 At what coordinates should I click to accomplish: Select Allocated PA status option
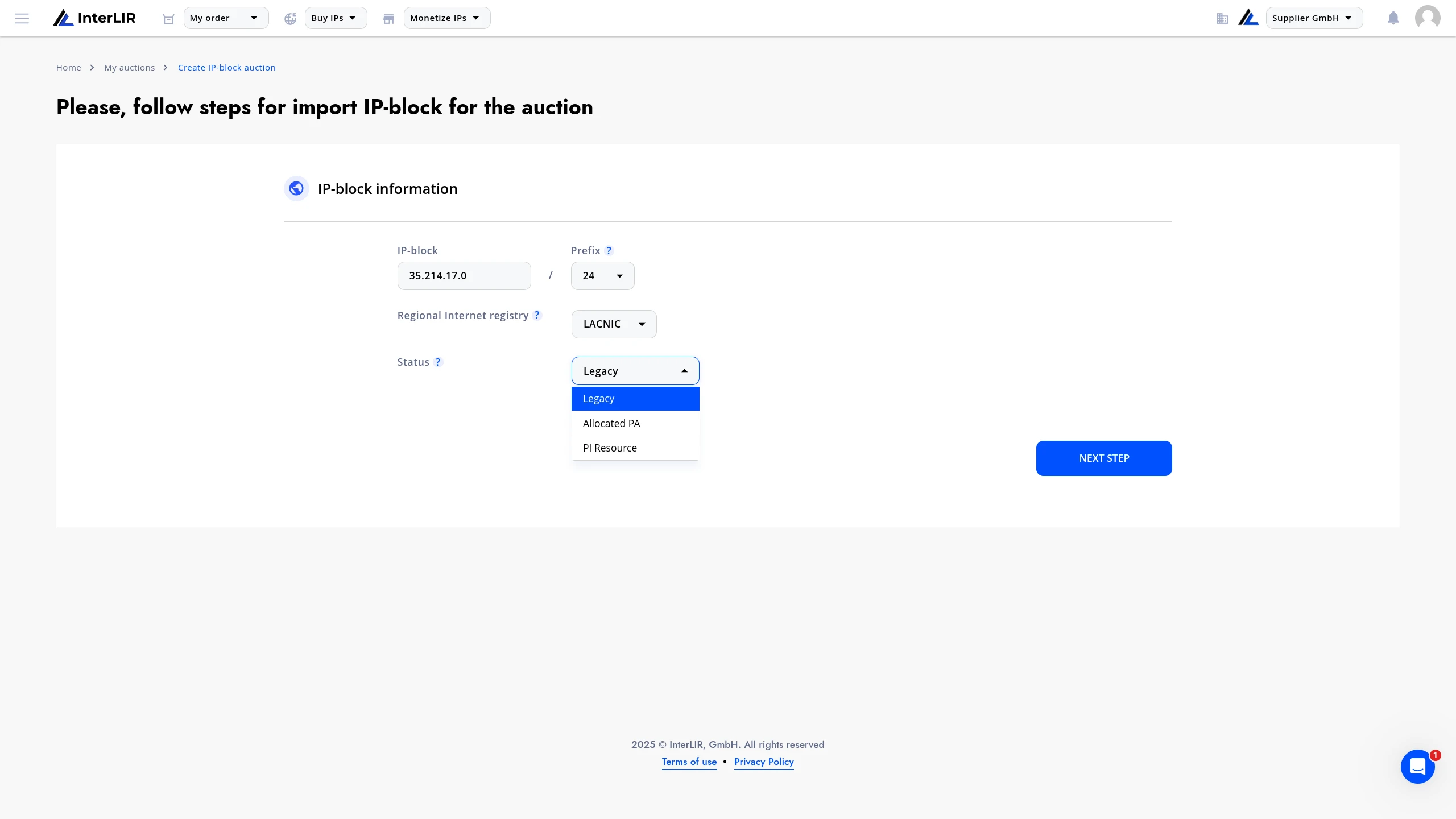click(635, 424)
